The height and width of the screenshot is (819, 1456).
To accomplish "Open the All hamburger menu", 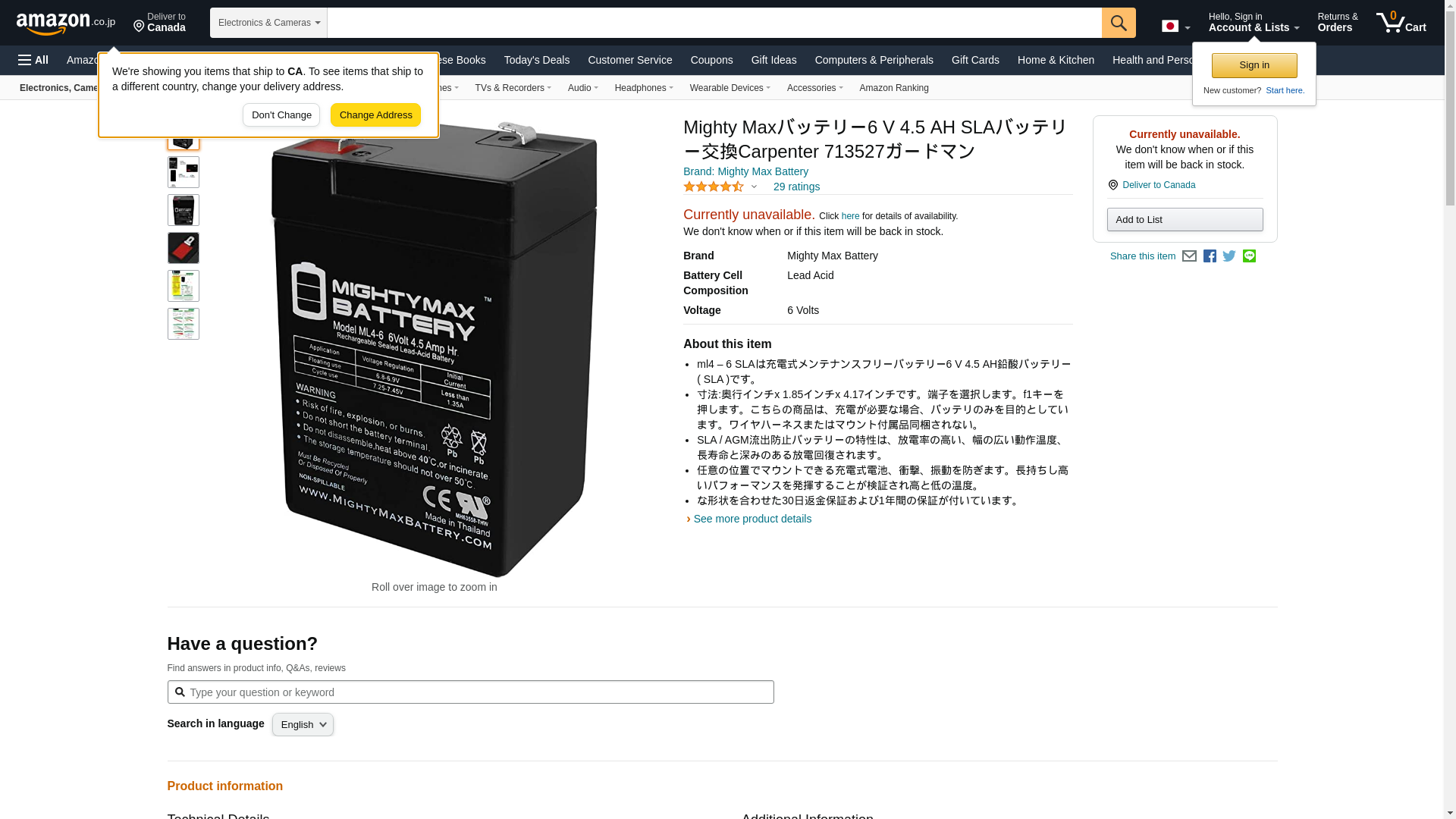I will 33,60.
